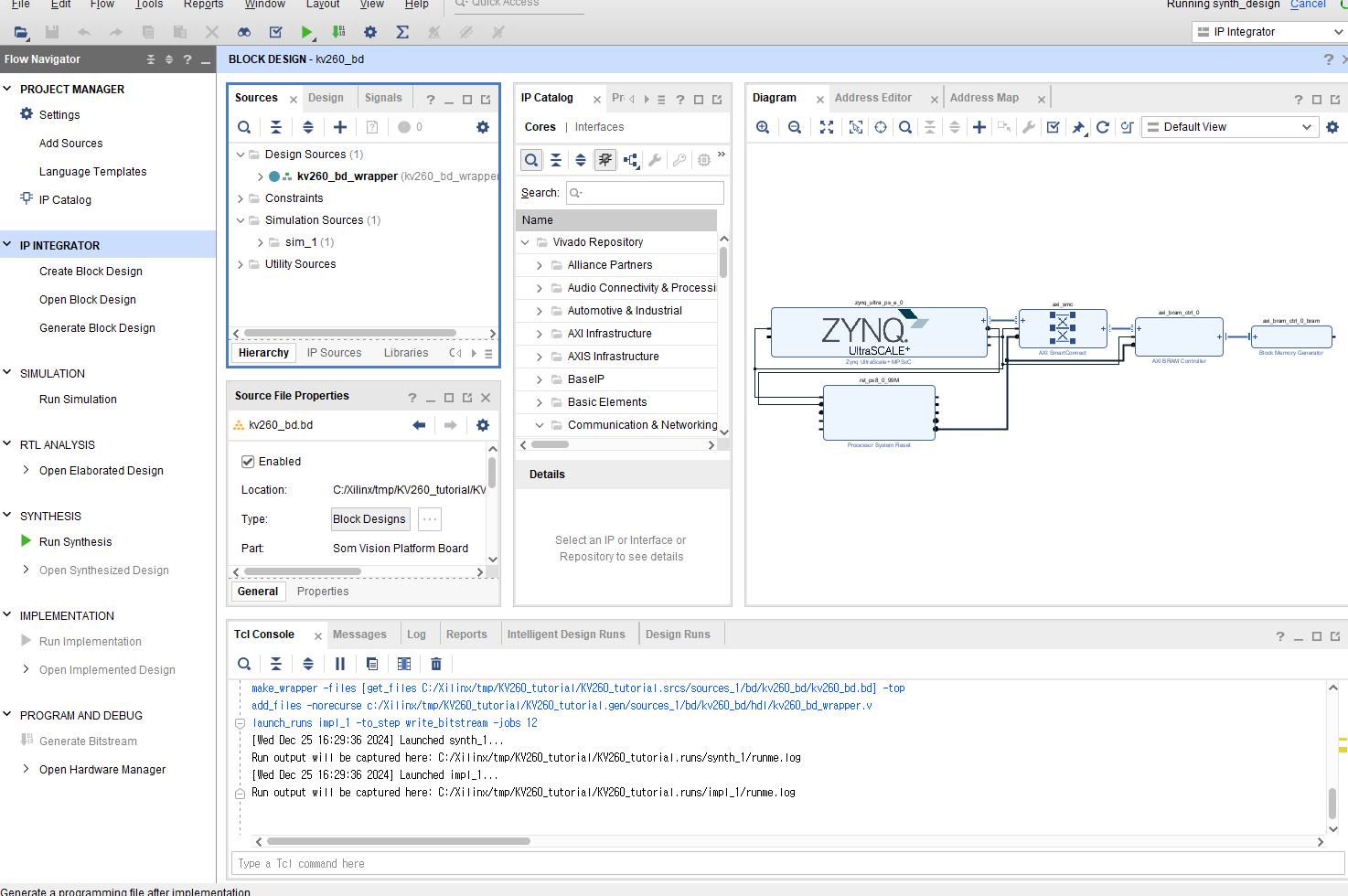Expand sim_1 tree node
This screenshot has height=896, width=1348.
click(261, 242)
